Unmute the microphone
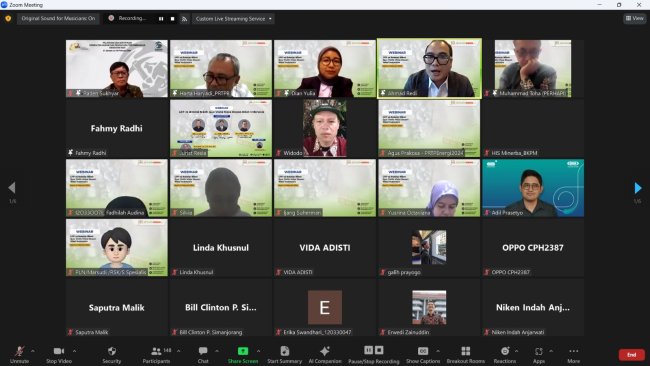The height and width of the screenshot is (366, 650). pos(19,355)
